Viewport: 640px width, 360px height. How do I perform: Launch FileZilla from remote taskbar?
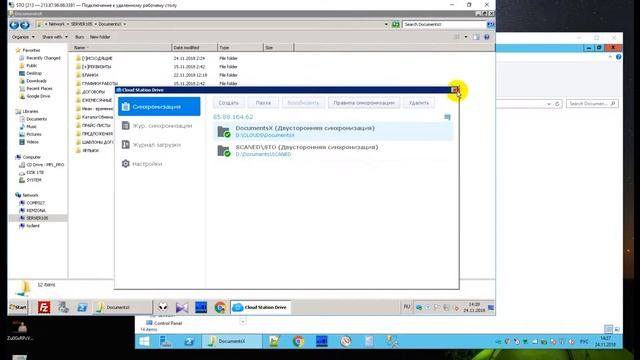point(44,307)
